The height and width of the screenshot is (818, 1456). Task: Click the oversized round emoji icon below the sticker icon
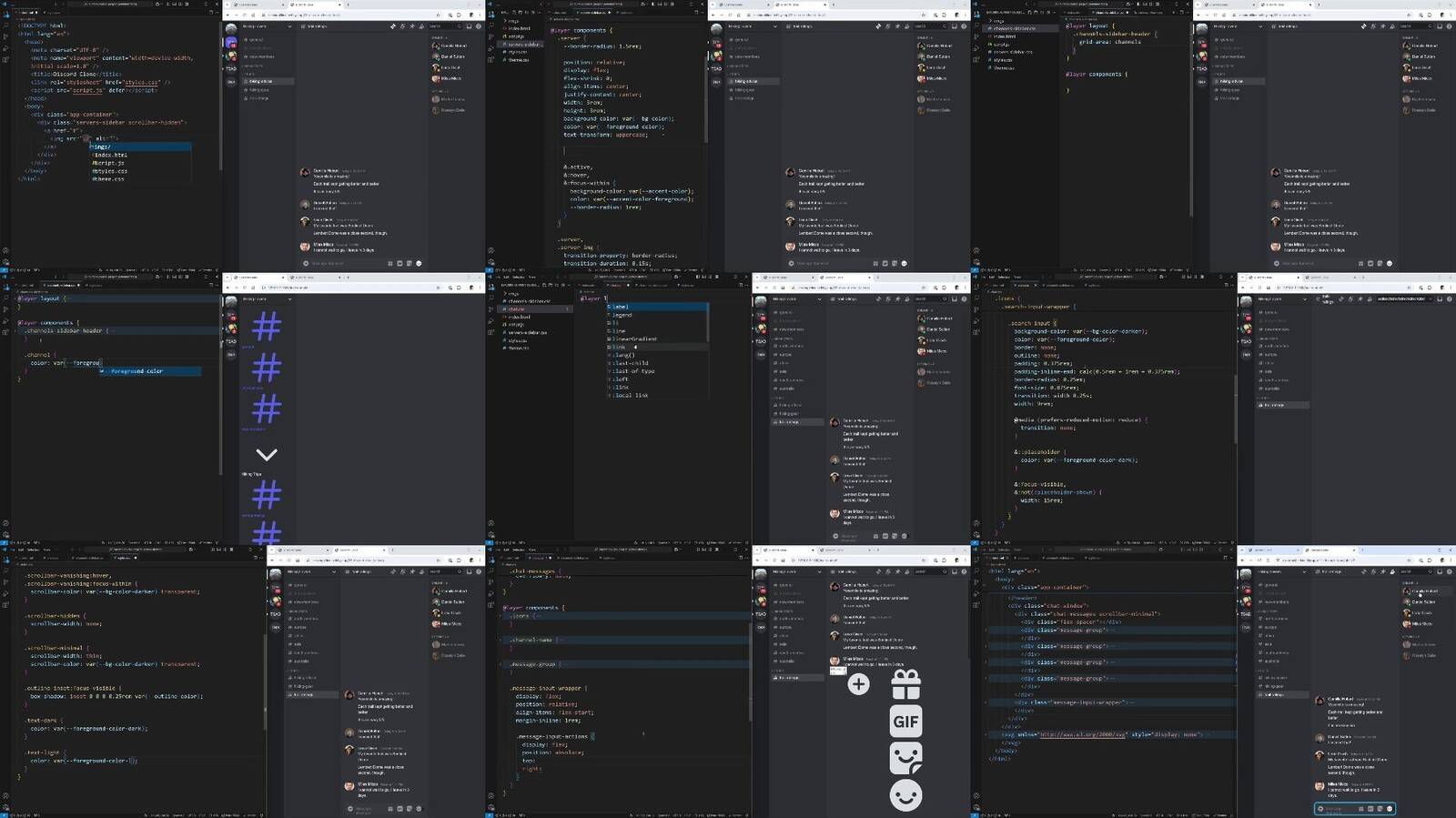point(905,795)
